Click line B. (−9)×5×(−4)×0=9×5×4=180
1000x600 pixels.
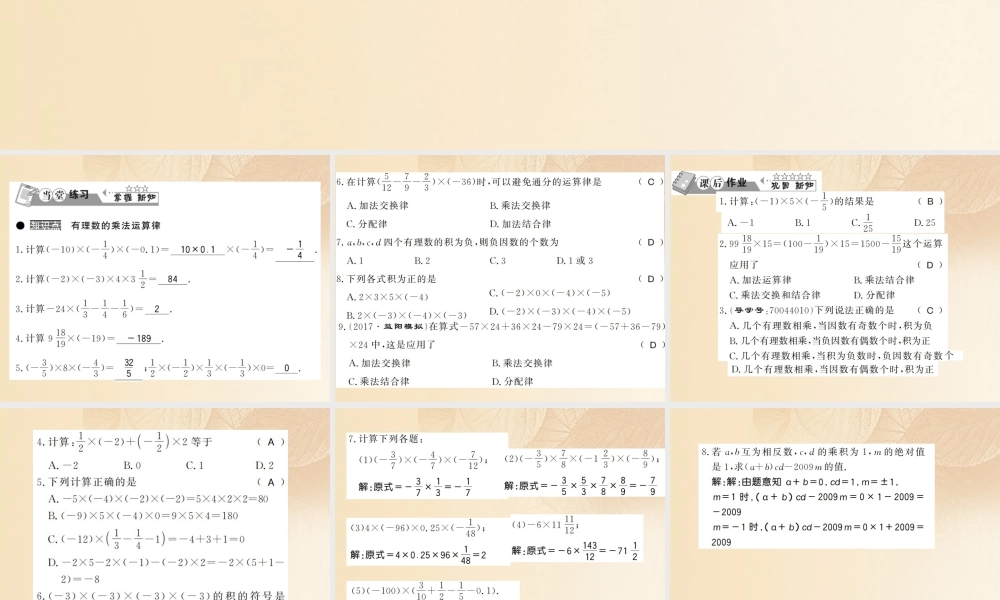pos(143,515)
